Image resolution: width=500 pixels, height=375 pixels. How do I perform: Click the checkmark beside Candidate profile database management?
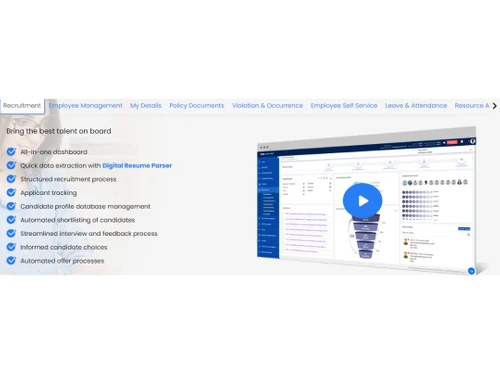click(11, 206)
